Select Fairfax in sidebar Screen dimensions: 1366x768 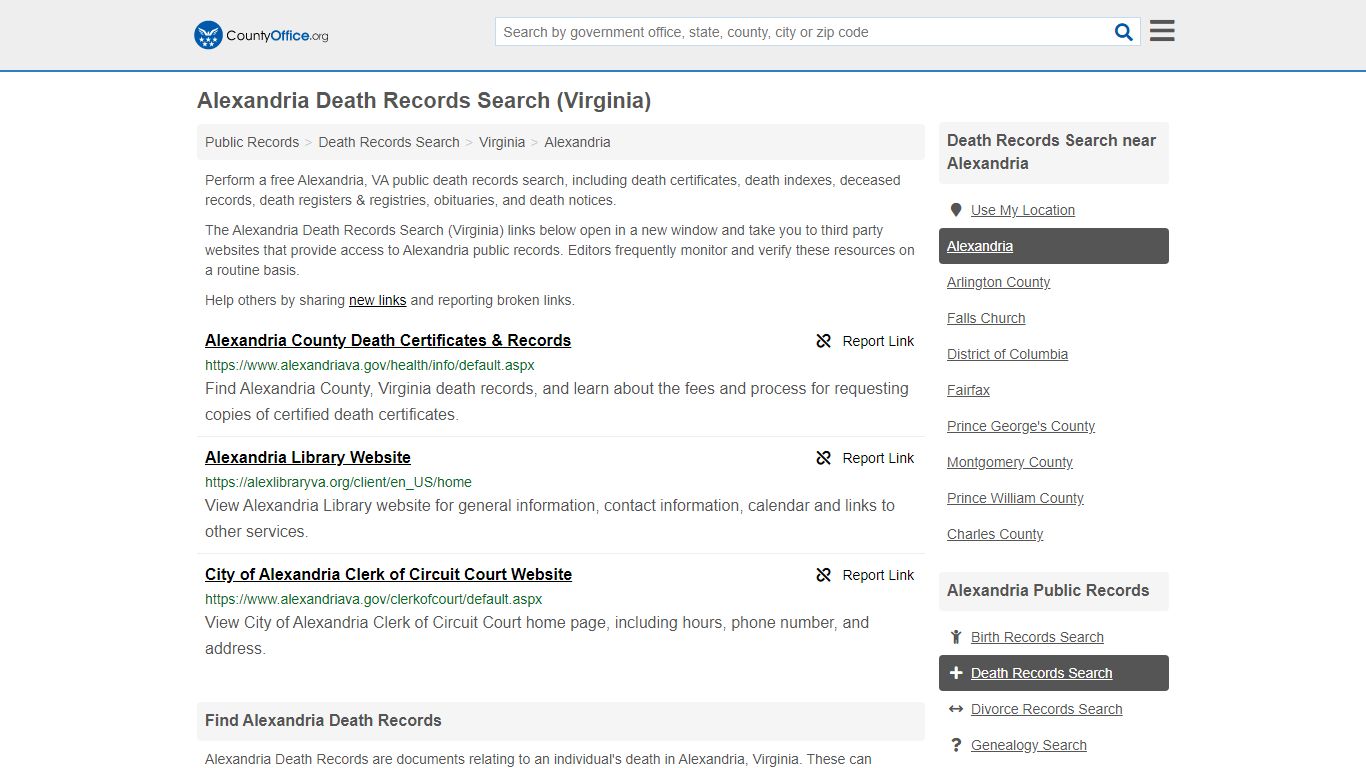(x=968, y=390)
